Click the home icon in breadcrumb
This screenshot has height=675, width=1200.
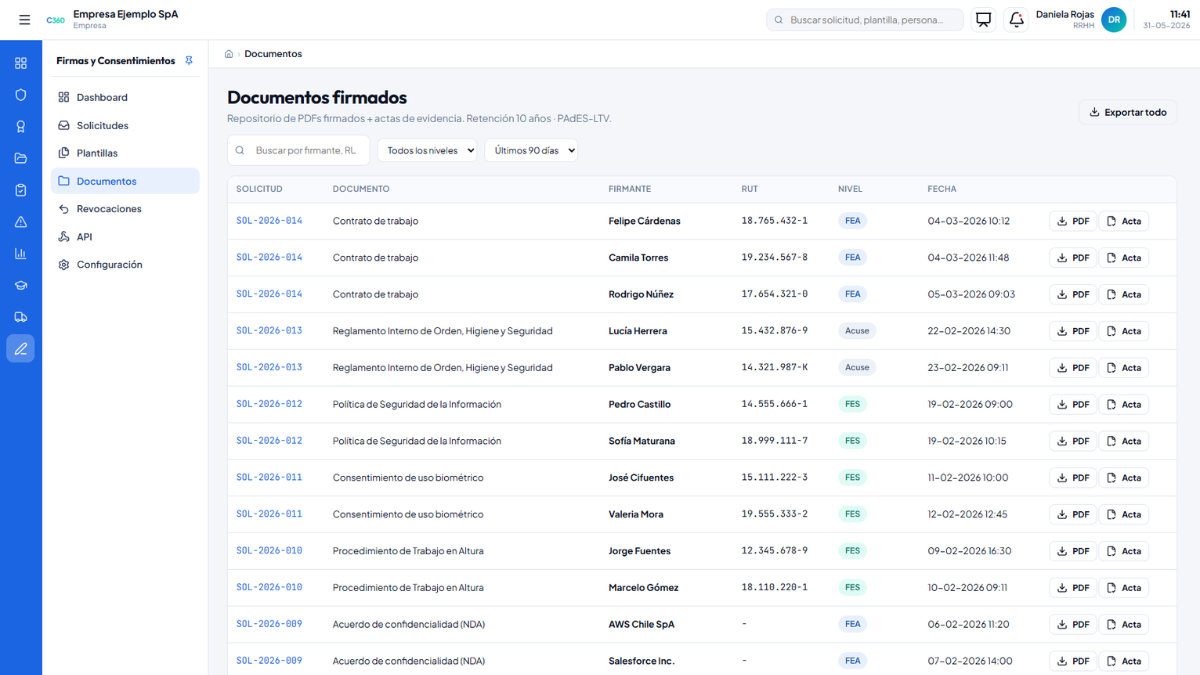pos(229,54)
